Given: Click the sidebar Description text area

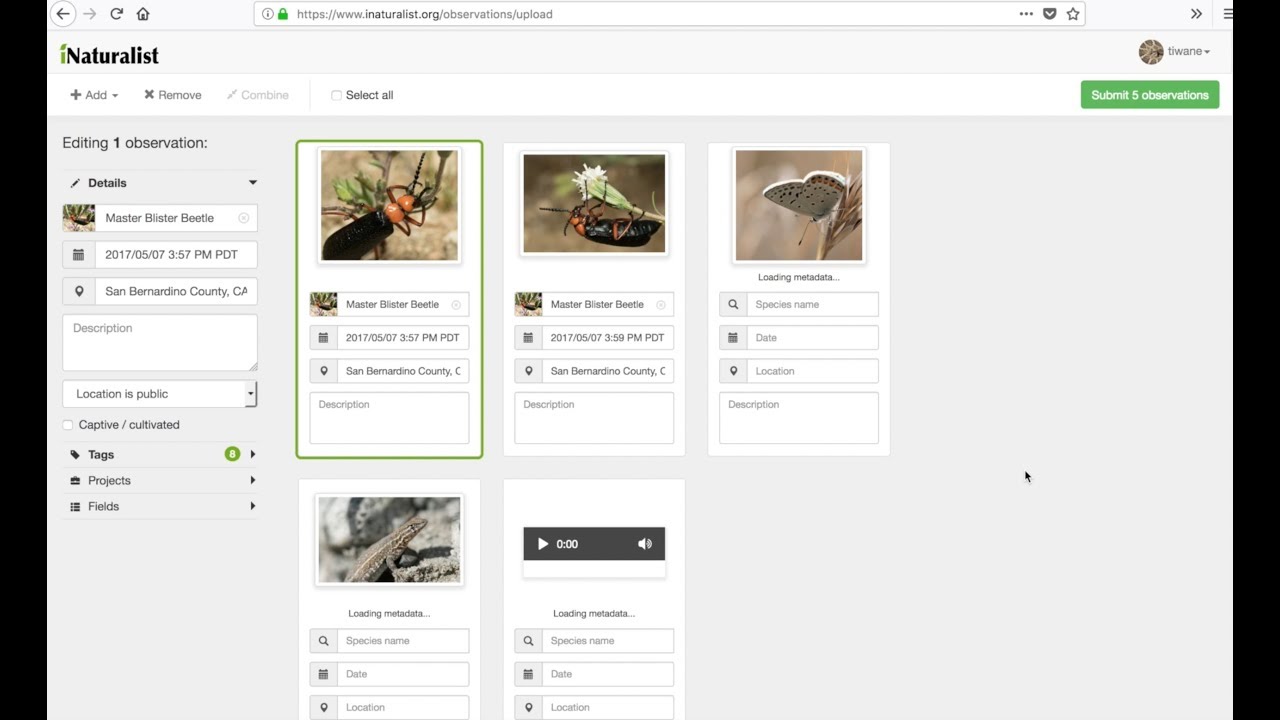Looking at the screenshot, I should (160, 343).
